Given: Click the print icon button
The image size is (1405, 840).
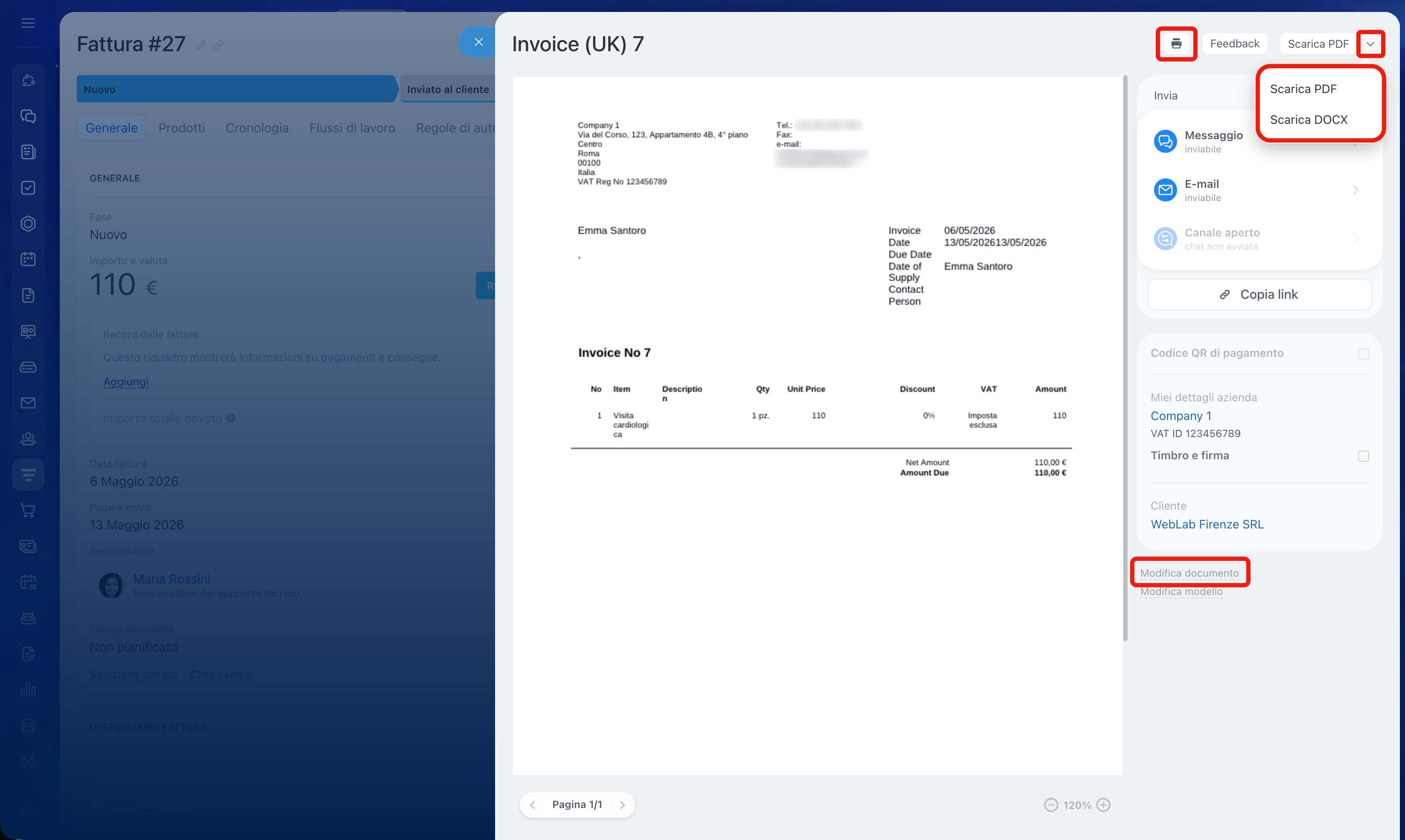Looking at the screenshot, I should tap(1176, 44).
